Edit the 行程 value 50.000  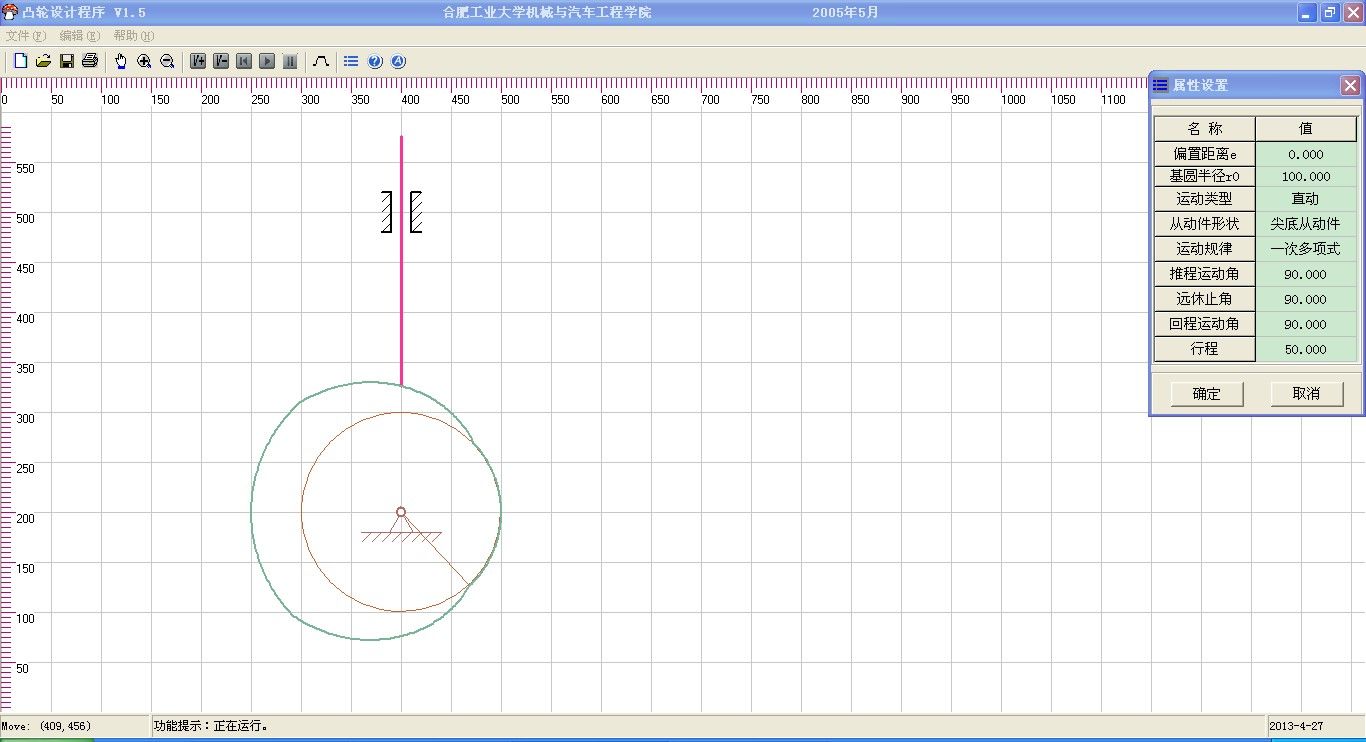coord(1306,349)
